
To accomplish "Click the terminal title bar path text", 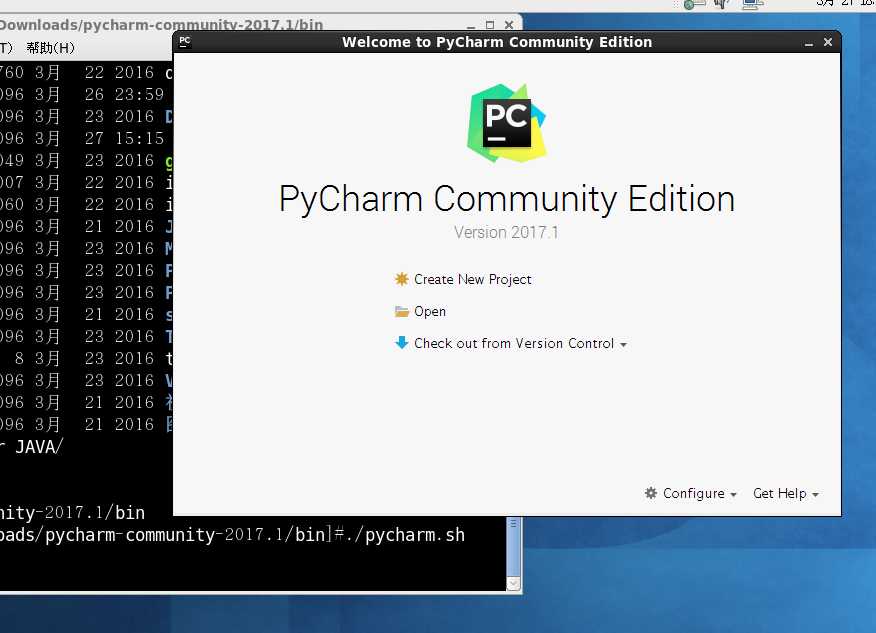I will click(161, 25).
